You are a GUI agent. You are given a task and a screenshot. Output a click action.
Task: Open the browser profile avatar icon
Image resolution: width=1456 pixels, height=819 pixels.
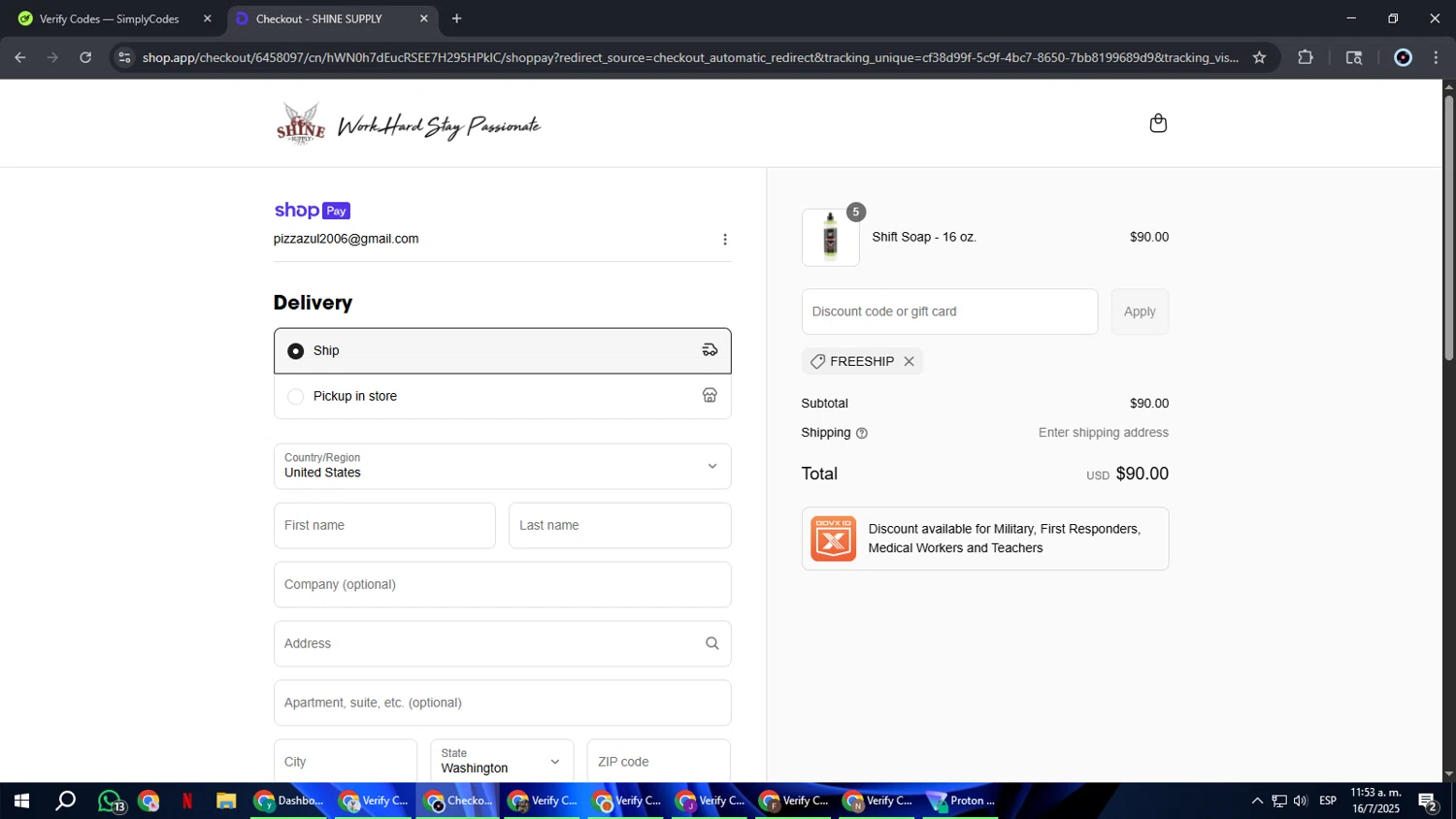pos(1403,57)
